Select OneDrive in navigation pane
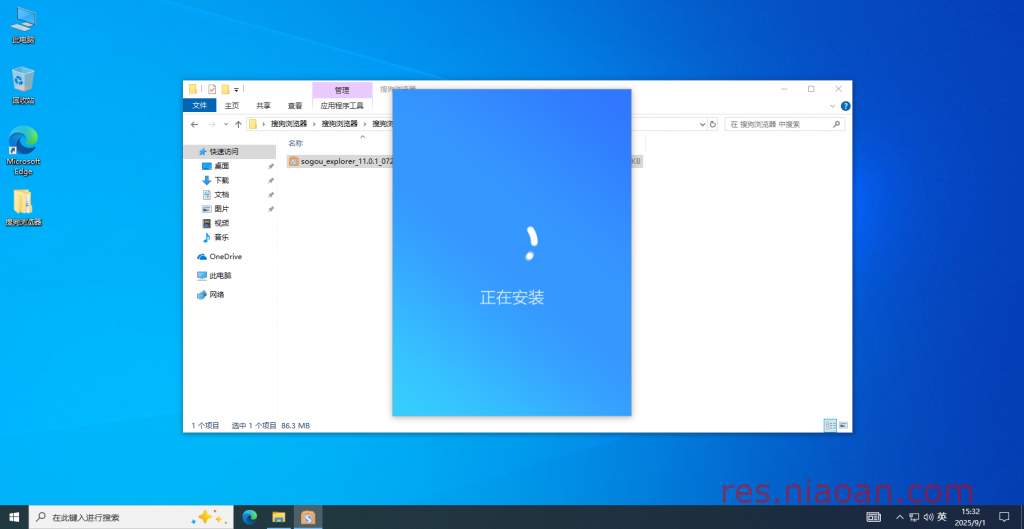This screenshot has width=1024, height=529. (219, 257)
